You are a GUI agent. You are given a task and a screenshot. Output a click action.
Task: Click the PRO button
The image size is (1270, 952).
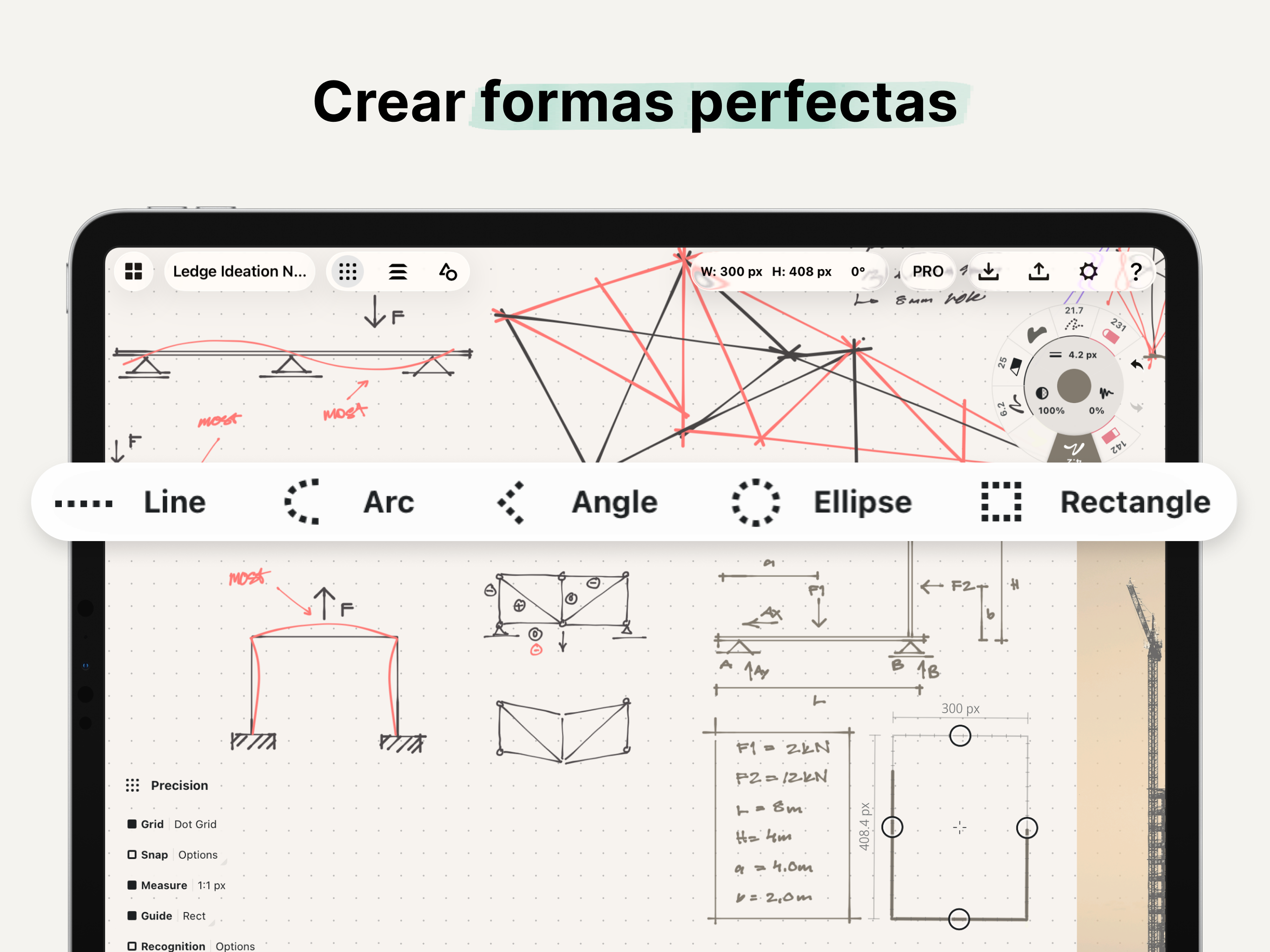(927, 271)
